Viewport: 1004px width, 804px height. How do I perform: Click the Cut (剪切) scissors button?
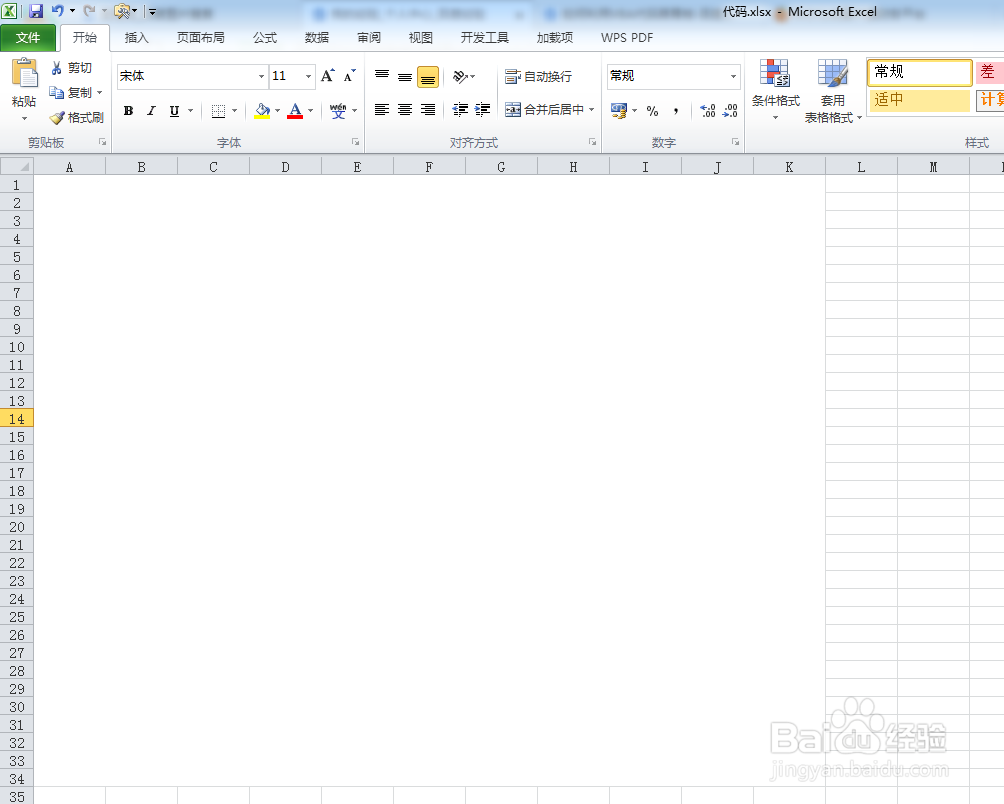[x=70, y=68]
